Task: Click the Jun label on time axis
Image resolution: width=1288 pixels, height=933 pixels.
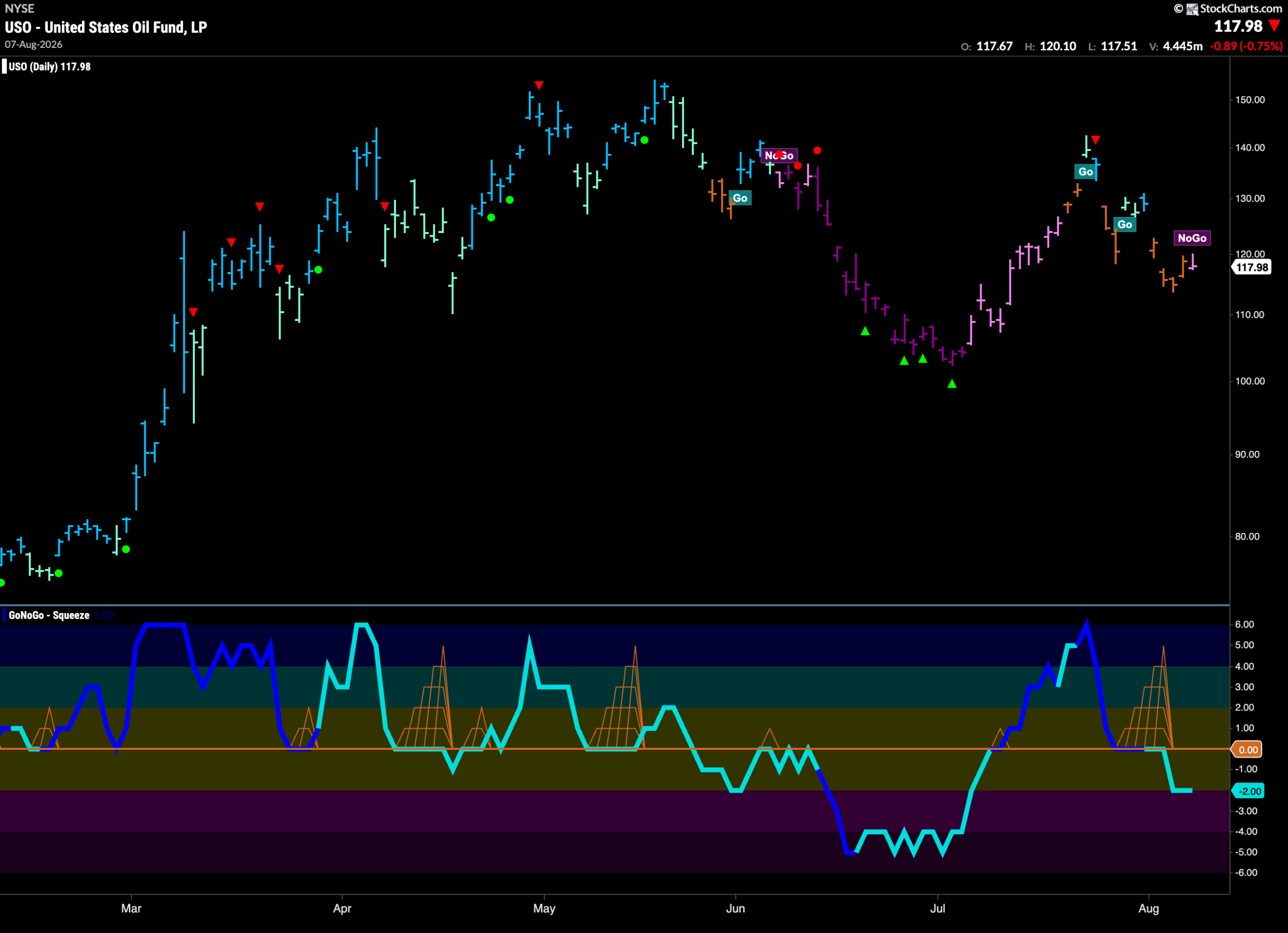Action: tap(736, 908)
